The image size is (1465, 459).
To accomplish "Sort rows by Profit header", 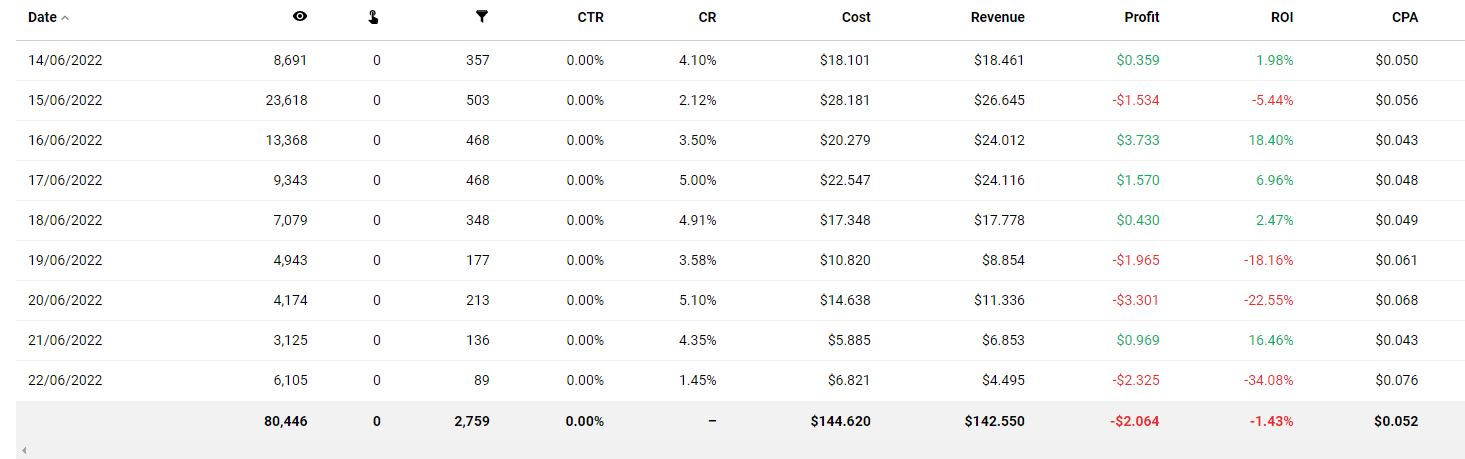I will [1142, 17].
